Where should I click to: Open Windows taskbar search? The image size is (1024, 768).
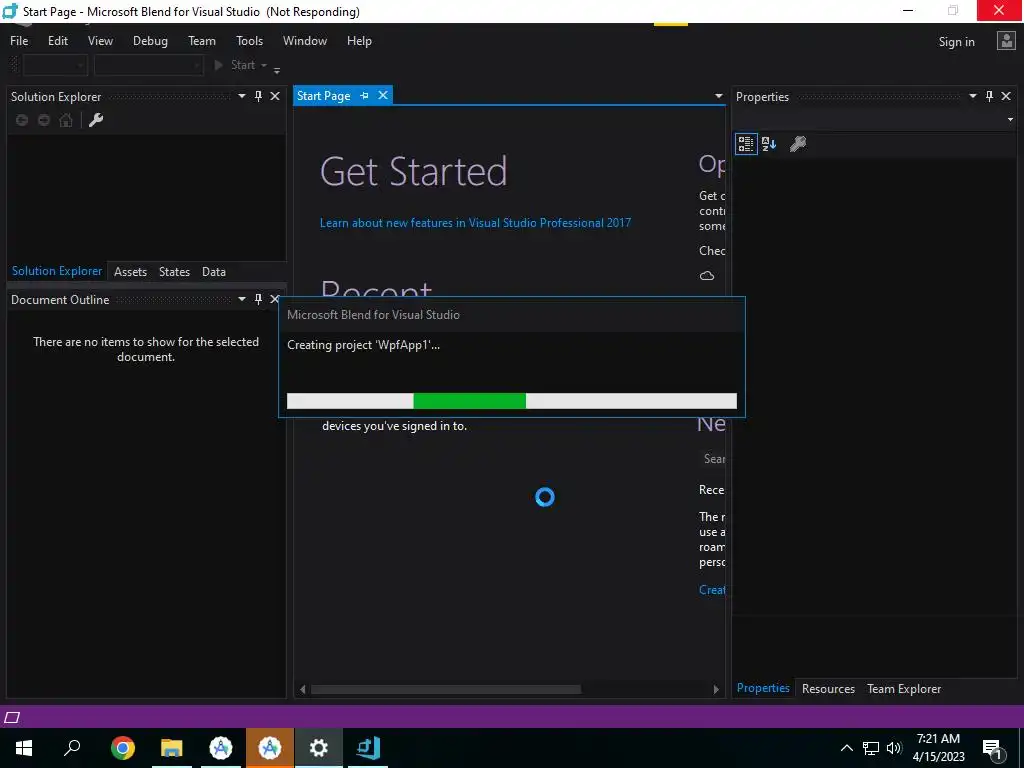(72, 748)
